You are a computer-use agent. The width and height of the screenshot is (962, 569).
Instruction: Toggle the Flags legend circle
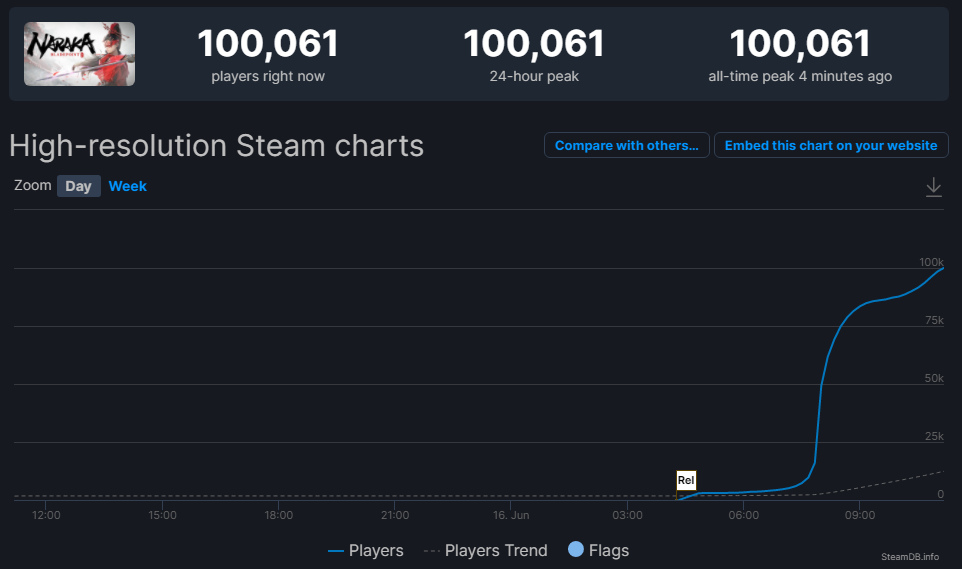[575, 549]
